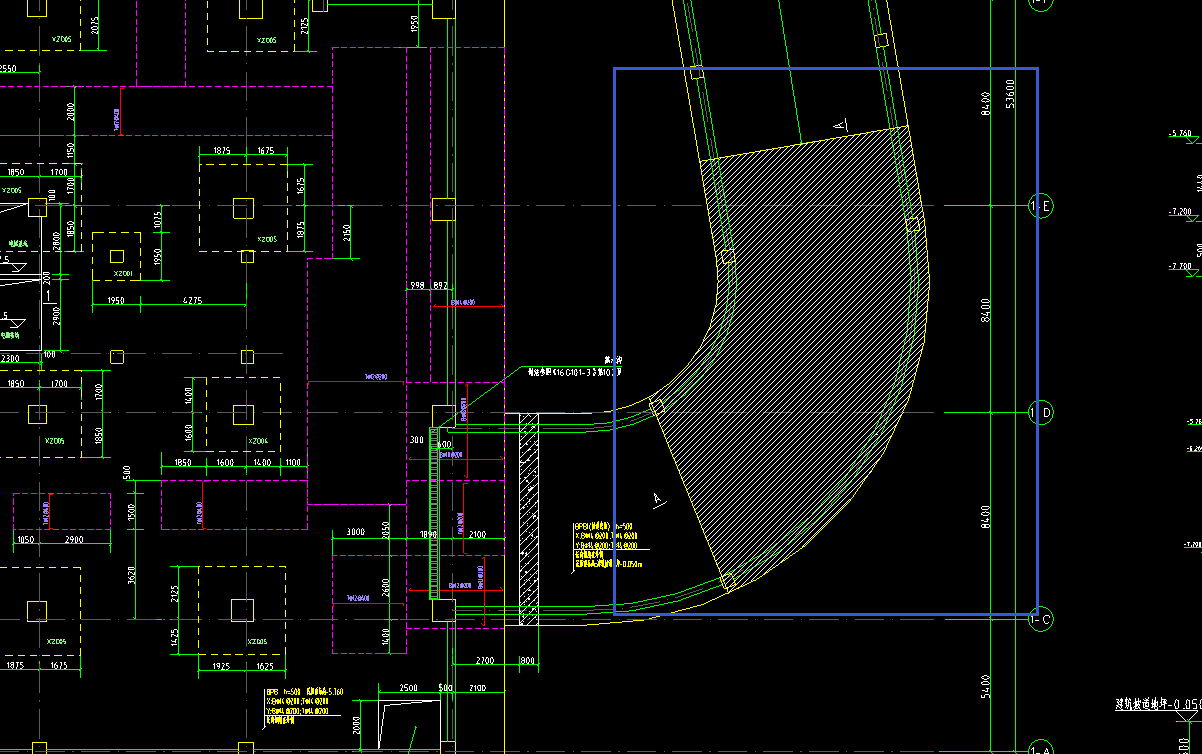Image resolution: width=1202 pixels, height=754 pixels.
Task: Select the 1050 dimension text
Action: click(x=27, y=539)
